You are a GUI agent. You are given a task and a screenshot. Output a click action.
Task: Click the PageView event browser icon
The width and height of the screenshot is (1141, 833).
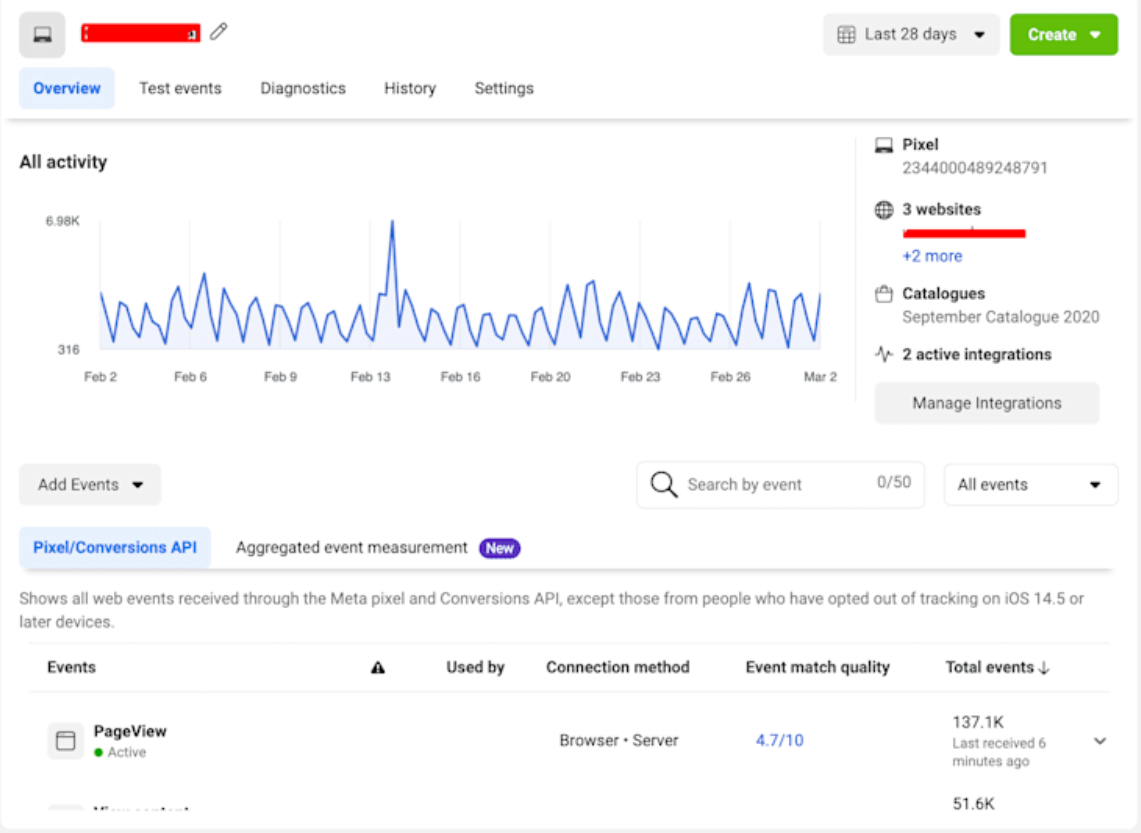[x=66, y=741]
